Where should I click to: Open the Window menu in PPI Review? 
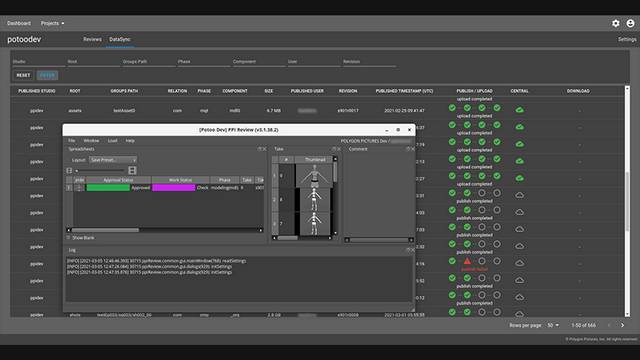[91, 140]
